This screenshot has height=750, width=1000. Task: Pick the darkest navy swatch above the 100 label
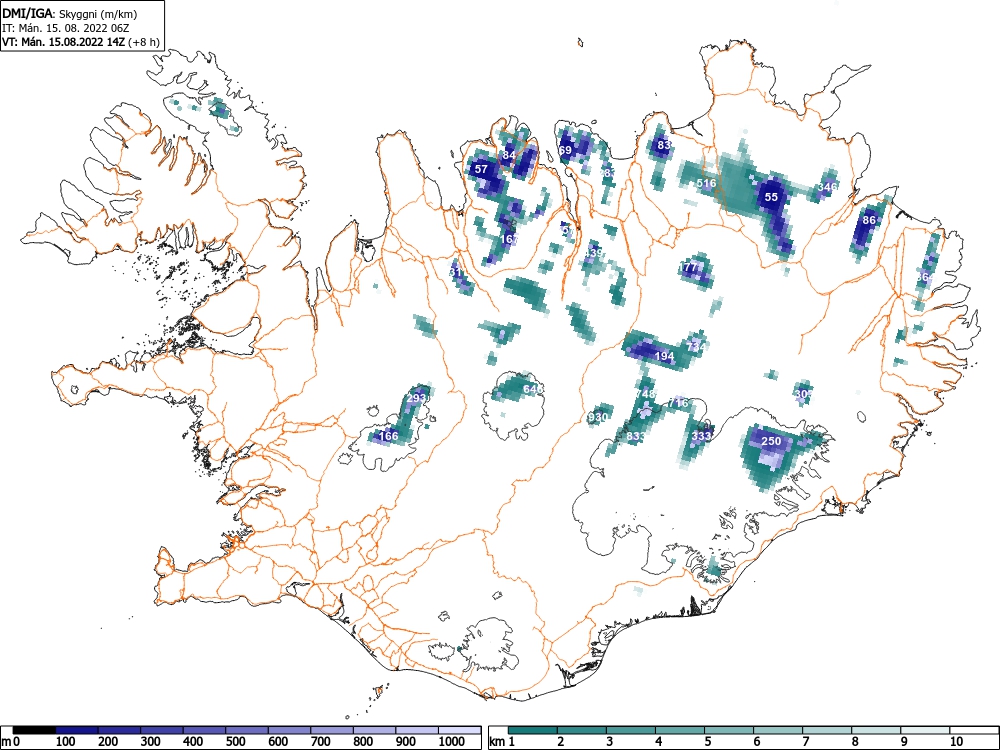tap(77, 730)
